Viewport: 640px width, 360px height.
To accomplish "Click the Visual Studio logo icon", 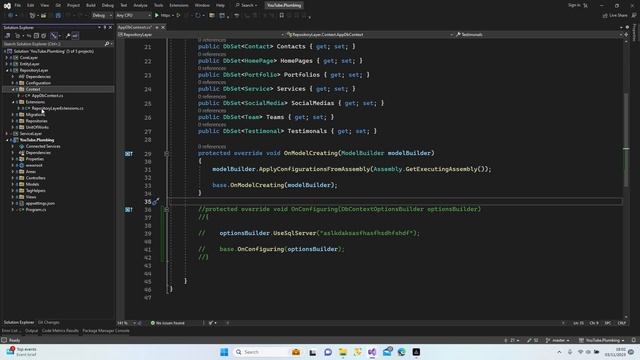I will [x=7, y=5].
